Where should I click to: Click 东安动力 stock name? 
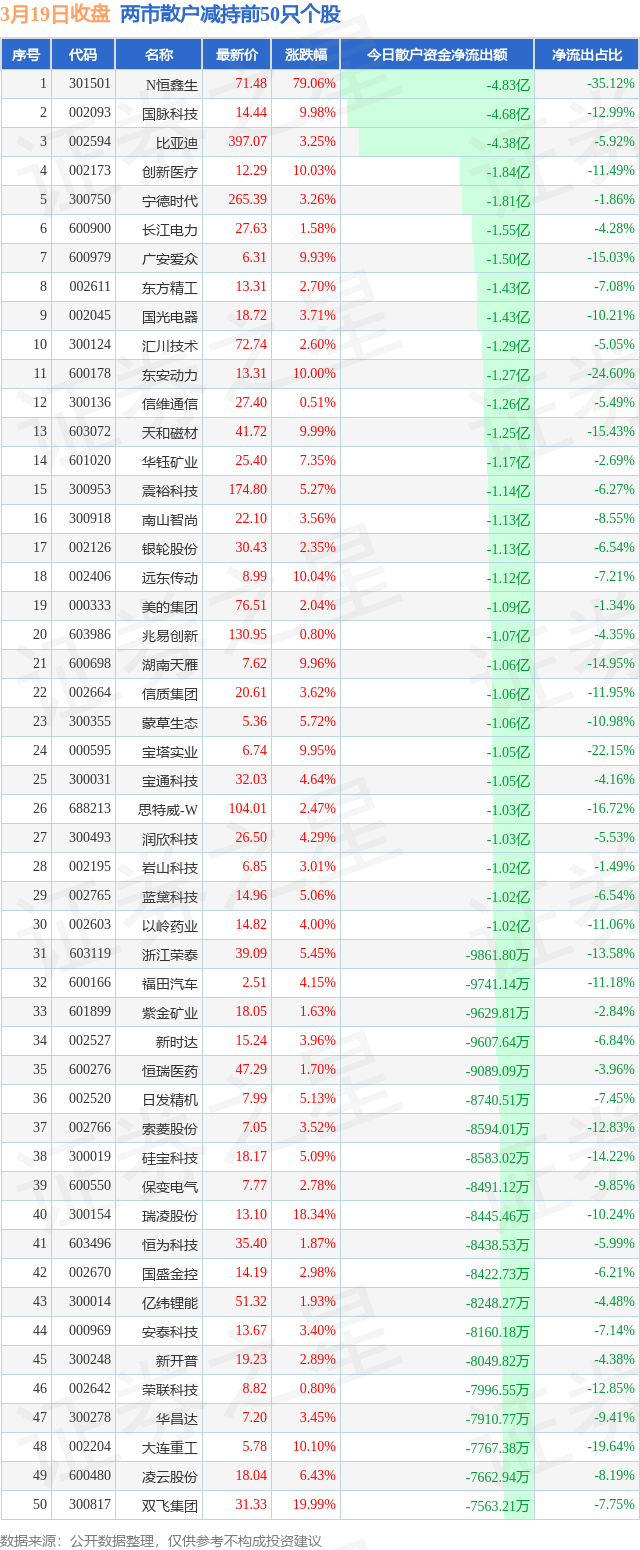pyautogui.click(x=170, y=374)
